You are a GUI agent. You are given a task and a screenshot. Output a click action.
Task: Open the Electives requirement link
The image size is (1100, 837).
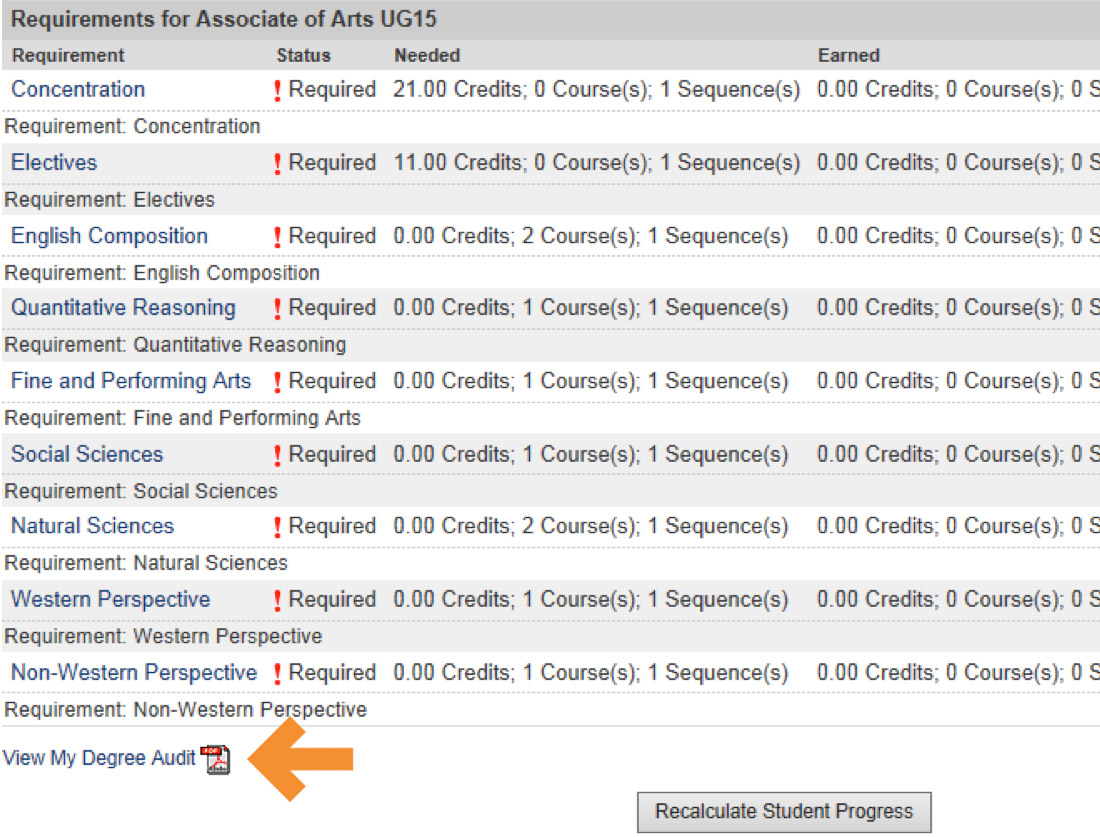tap(54, 162)
